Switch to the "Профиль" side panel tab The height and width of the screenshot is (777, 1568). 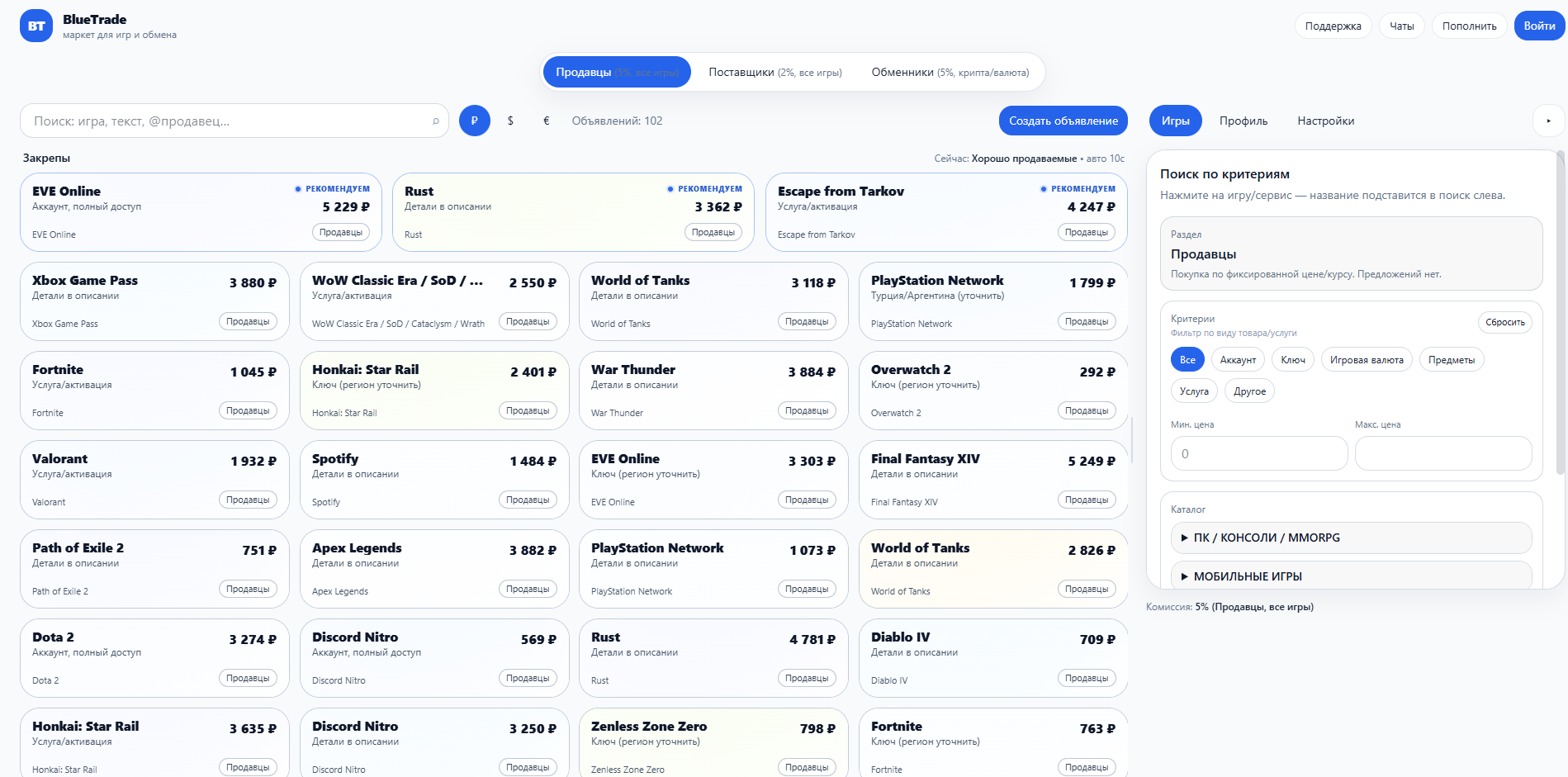click(x=1244, y=121)
